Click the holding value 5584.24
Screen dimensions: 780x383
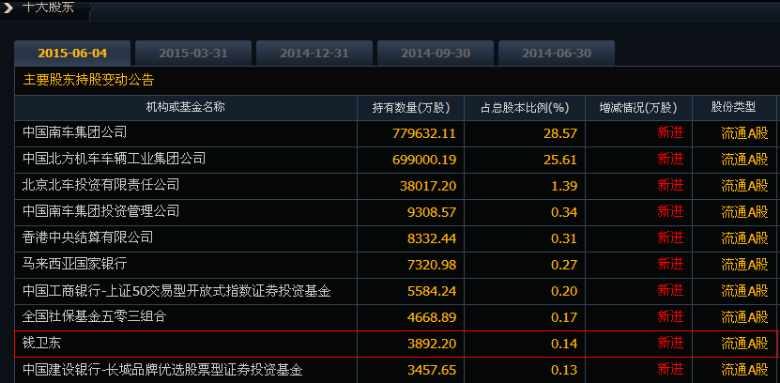click(431, 291)
